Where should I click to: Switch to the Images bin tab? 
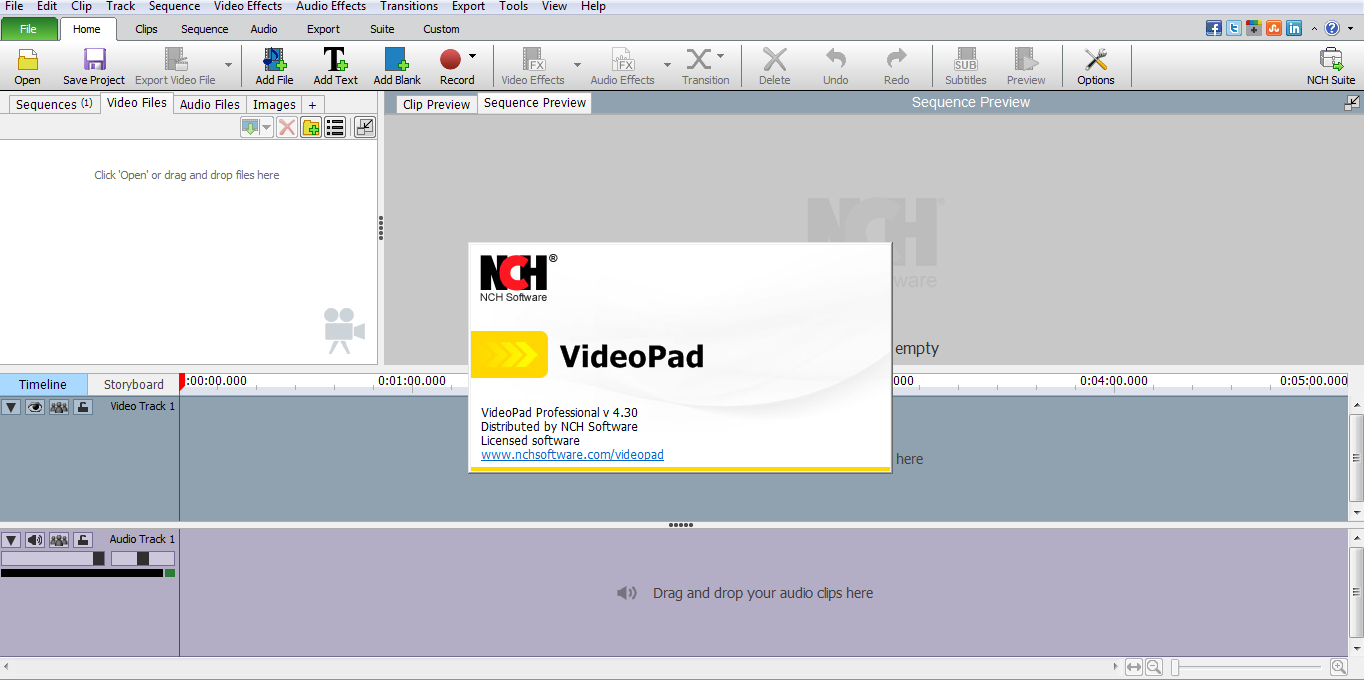coord(274,104)
